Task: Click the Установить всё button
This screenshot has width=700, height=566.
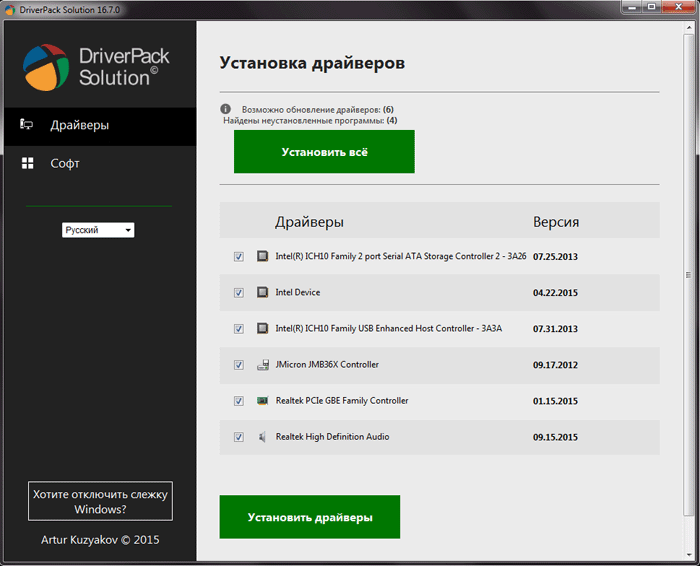Action: tap(324, 152)
